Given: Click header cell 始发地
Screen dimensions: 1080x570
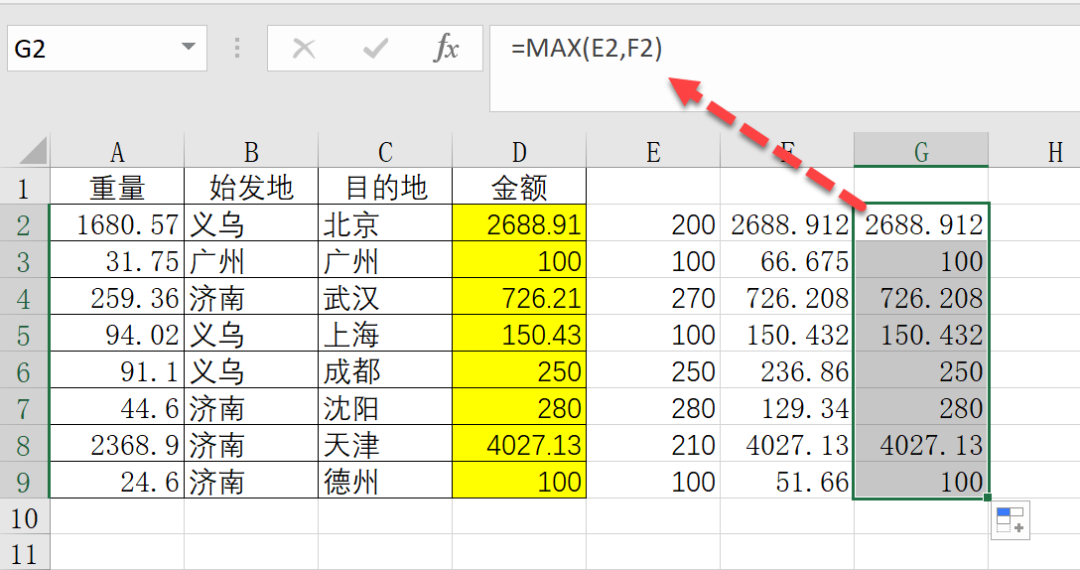Looking at the screenshot, I should 251,187.
